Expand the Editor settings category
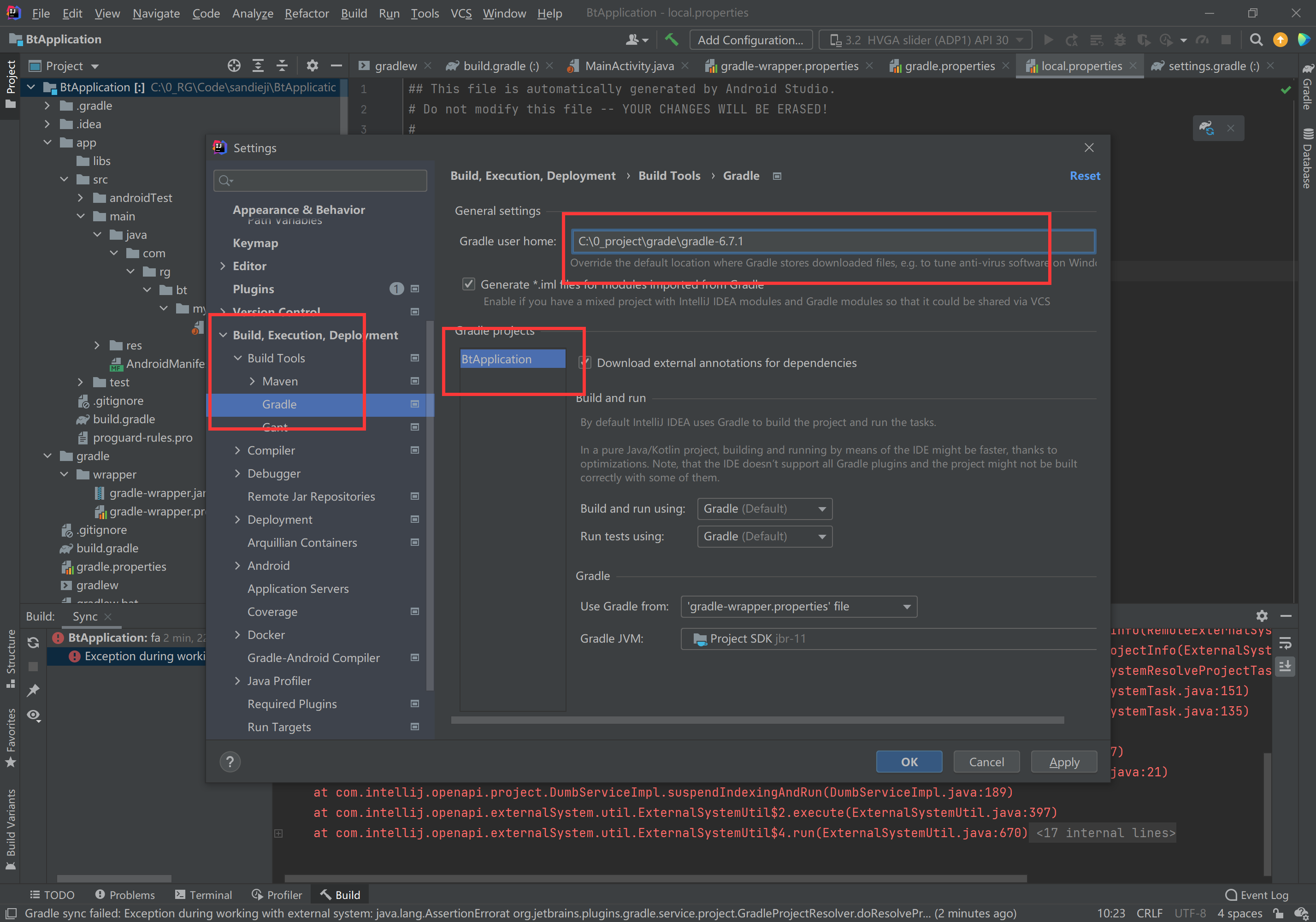Screen dimensions: 1316x922 tap(223, 266)
